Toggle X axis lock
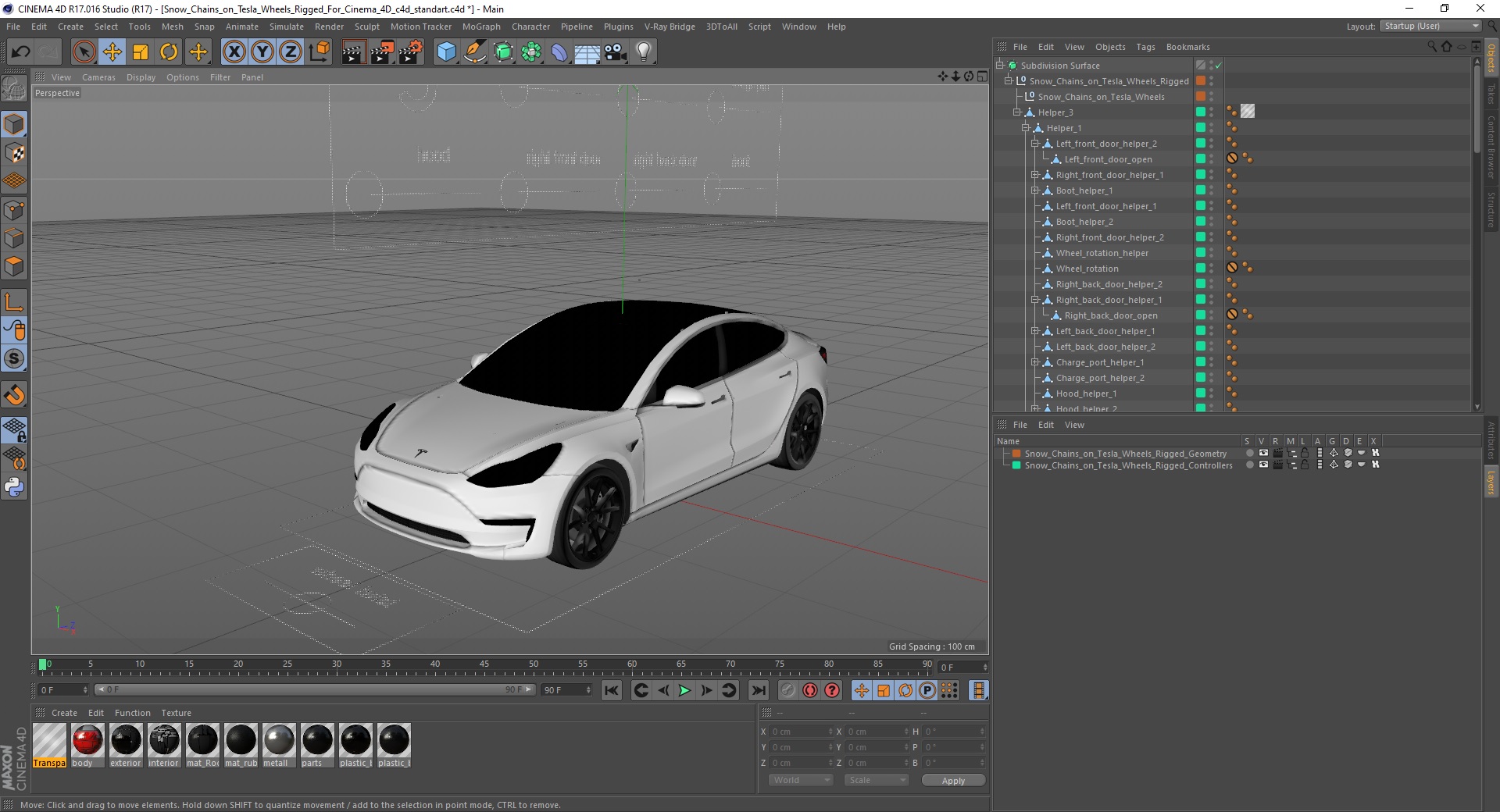 (x=234, y=52)
